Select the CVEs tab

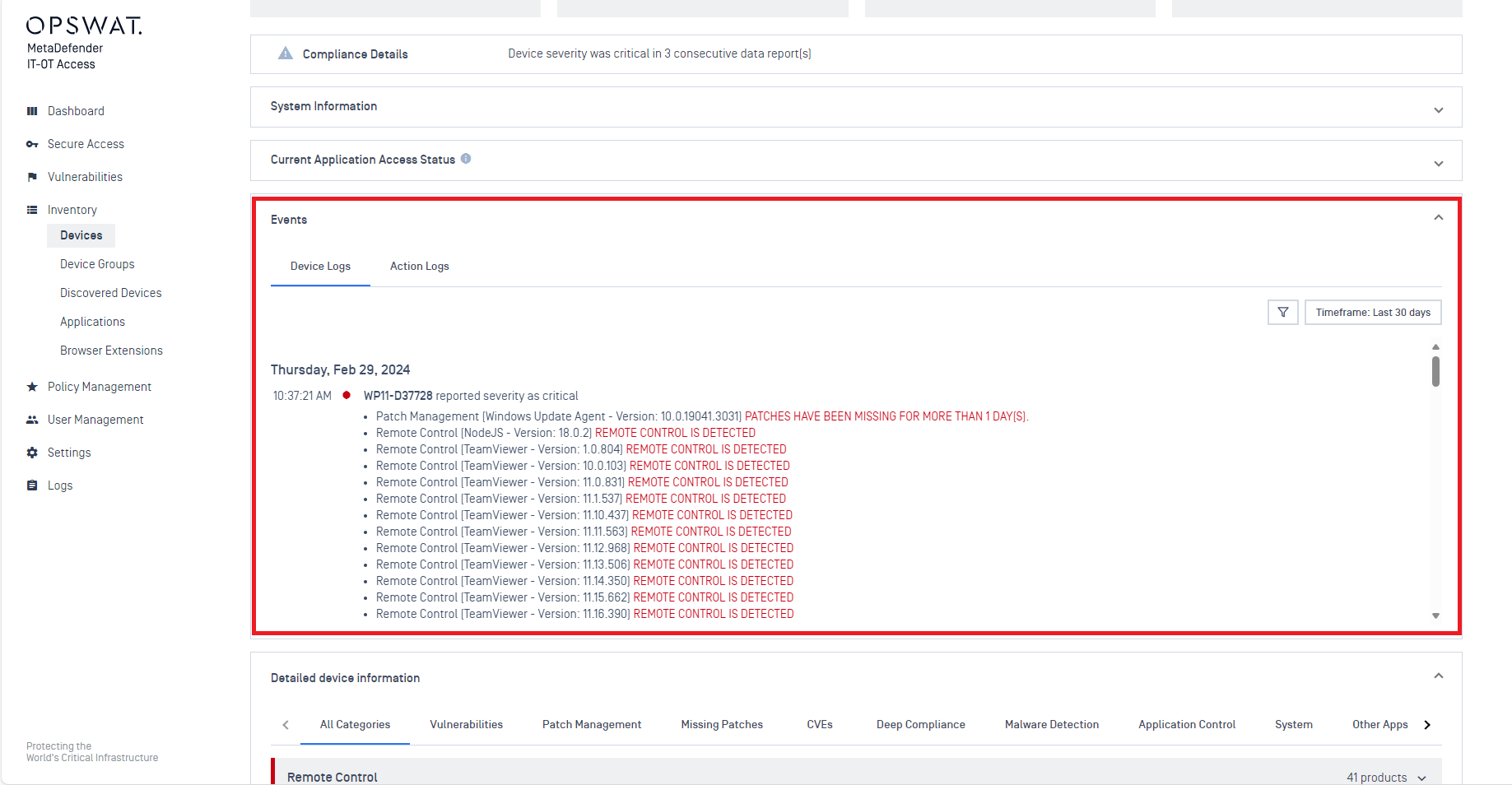[x=820, y=725]
